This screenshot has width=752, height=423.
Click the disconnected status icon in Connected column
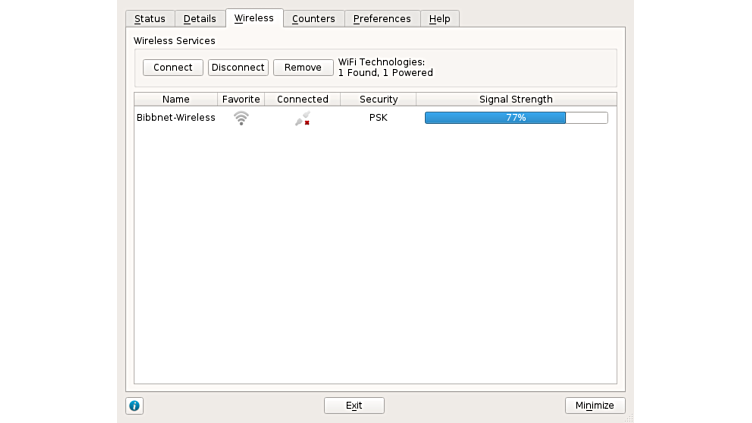[302, 118]
